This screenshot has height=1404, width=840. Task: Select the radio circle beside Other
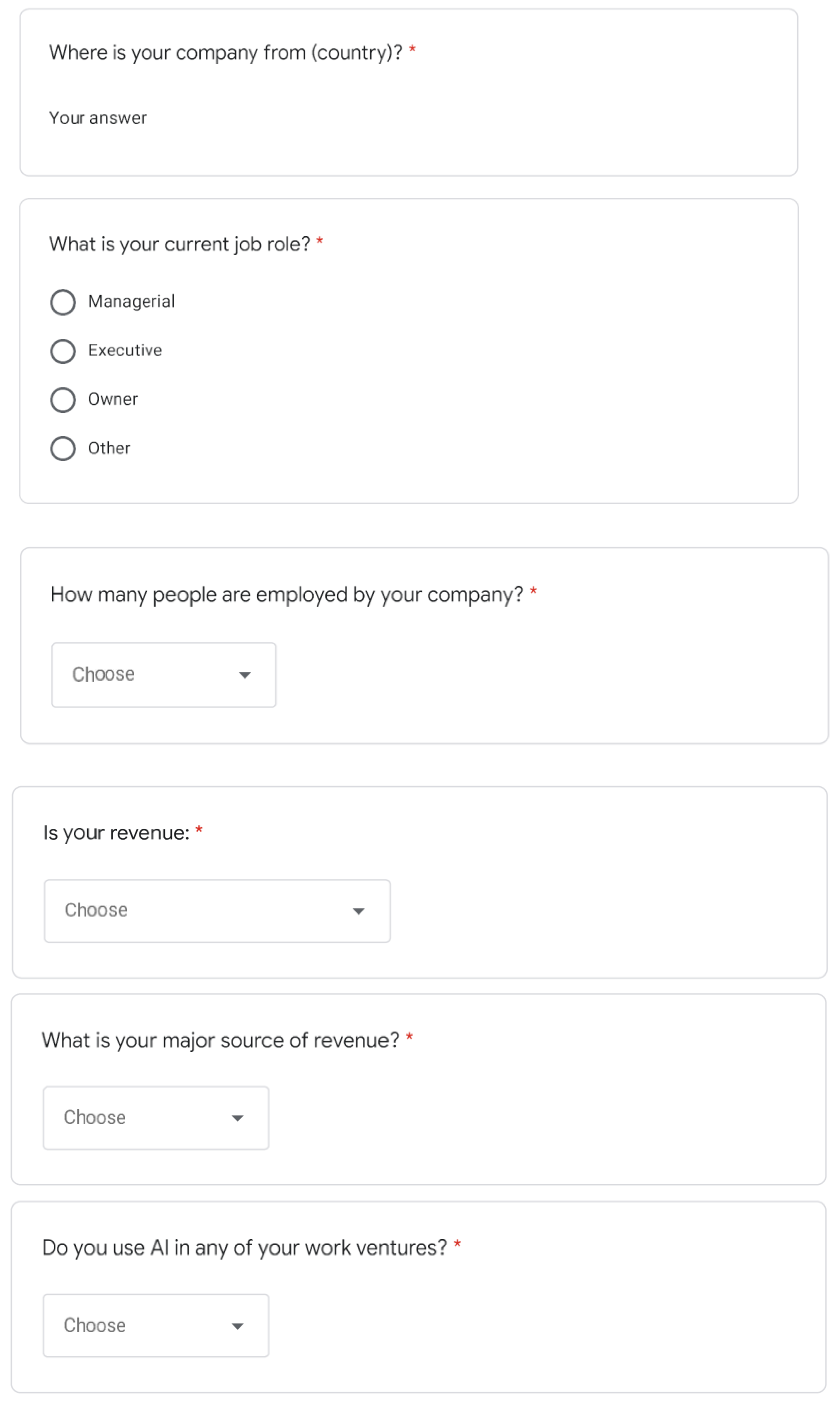[x=63, y=448]
